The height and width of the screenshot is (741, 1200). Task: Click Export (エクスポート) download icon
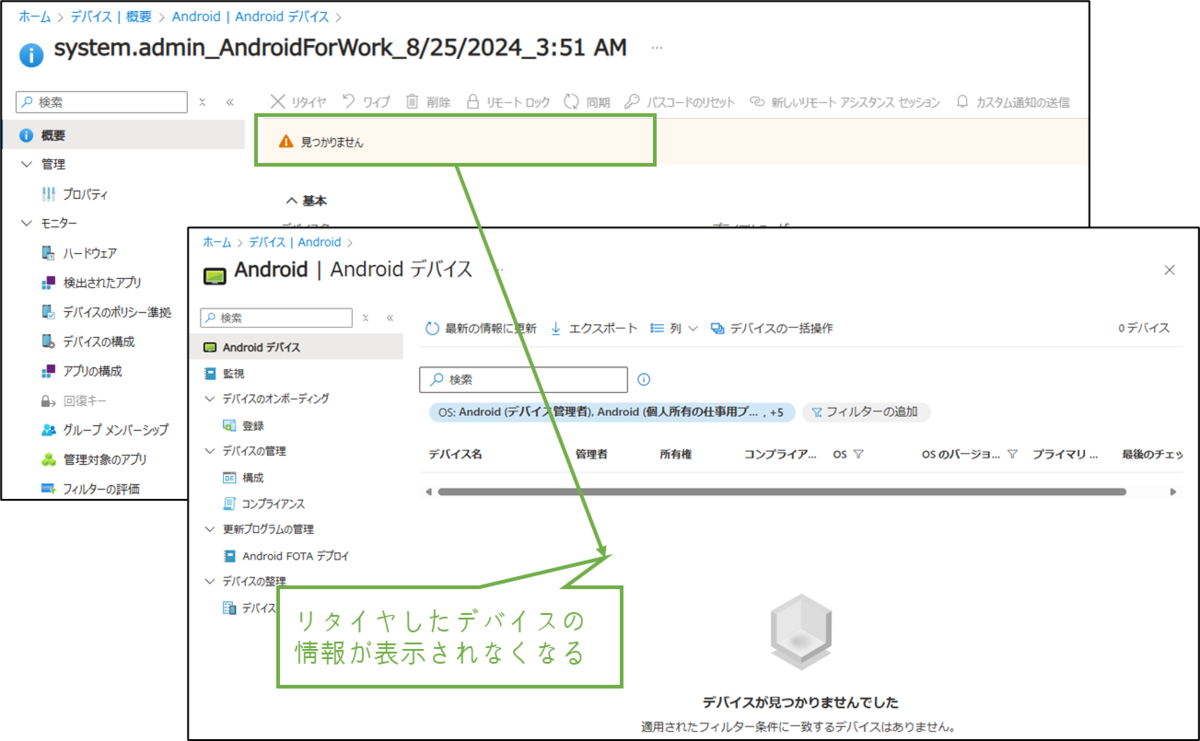tap(556, 328)
